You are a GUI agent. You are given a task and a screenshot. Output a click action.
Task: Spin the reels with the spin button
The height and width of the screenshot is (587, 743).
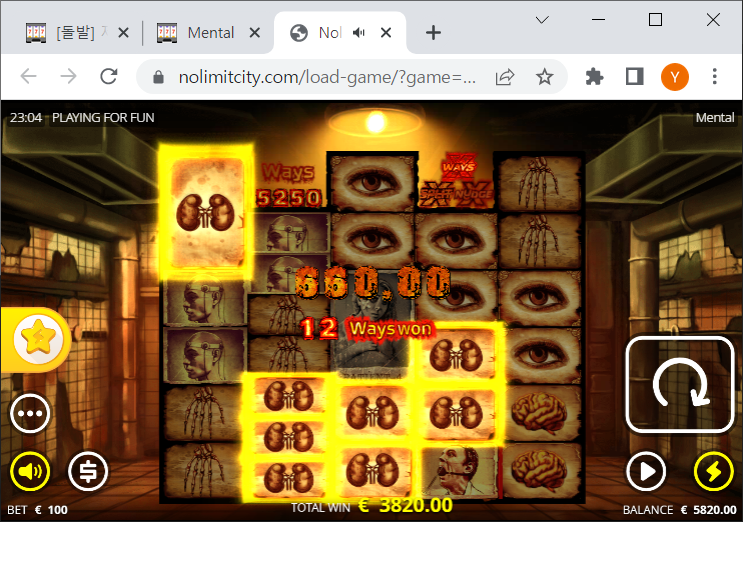coord(680,384)
